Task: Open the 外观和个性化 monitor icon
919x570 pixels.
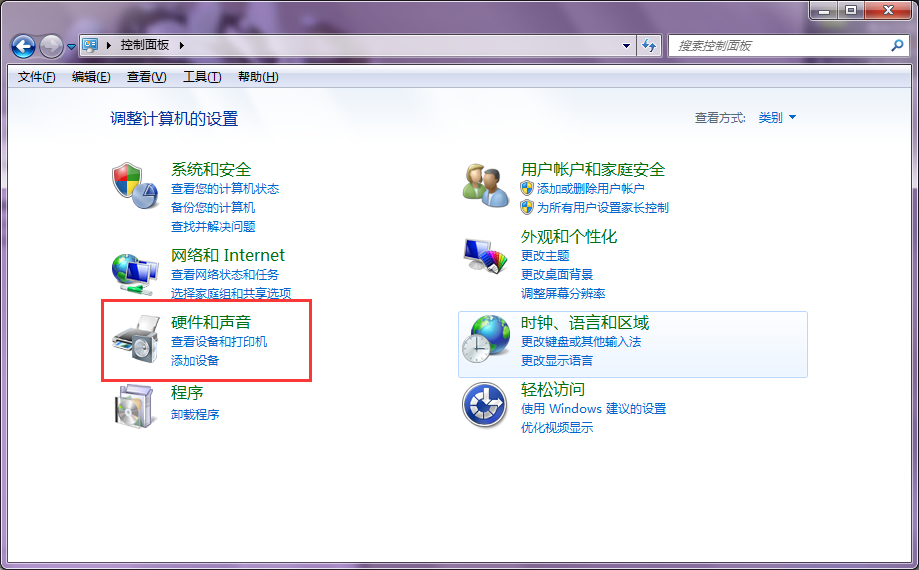Action: [x=485, y=256]
